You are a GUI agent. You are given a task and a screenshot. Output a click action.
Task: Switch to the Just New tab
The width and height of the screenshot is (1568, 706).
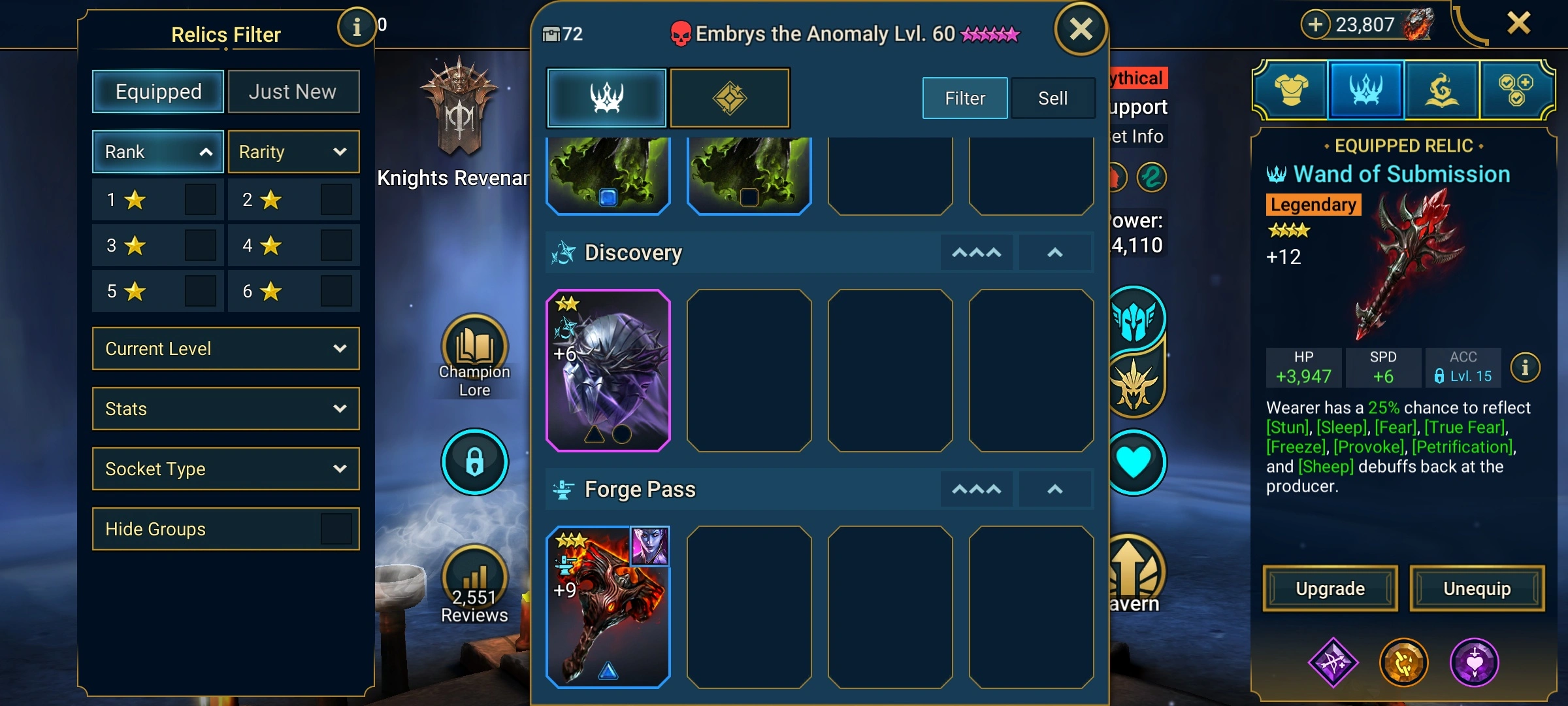[x=293, y=92]
